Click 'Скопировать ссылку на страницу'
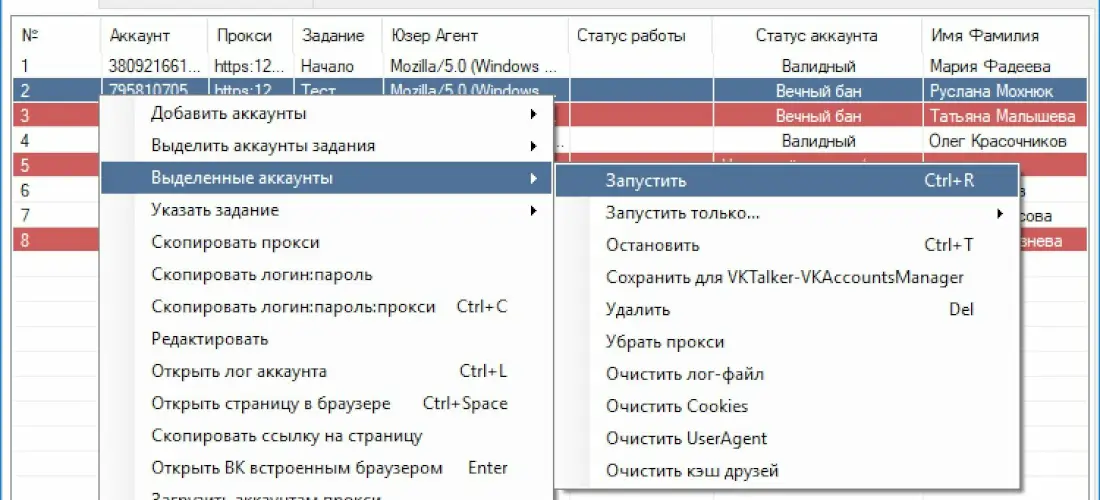 click(x=327, y=436)
